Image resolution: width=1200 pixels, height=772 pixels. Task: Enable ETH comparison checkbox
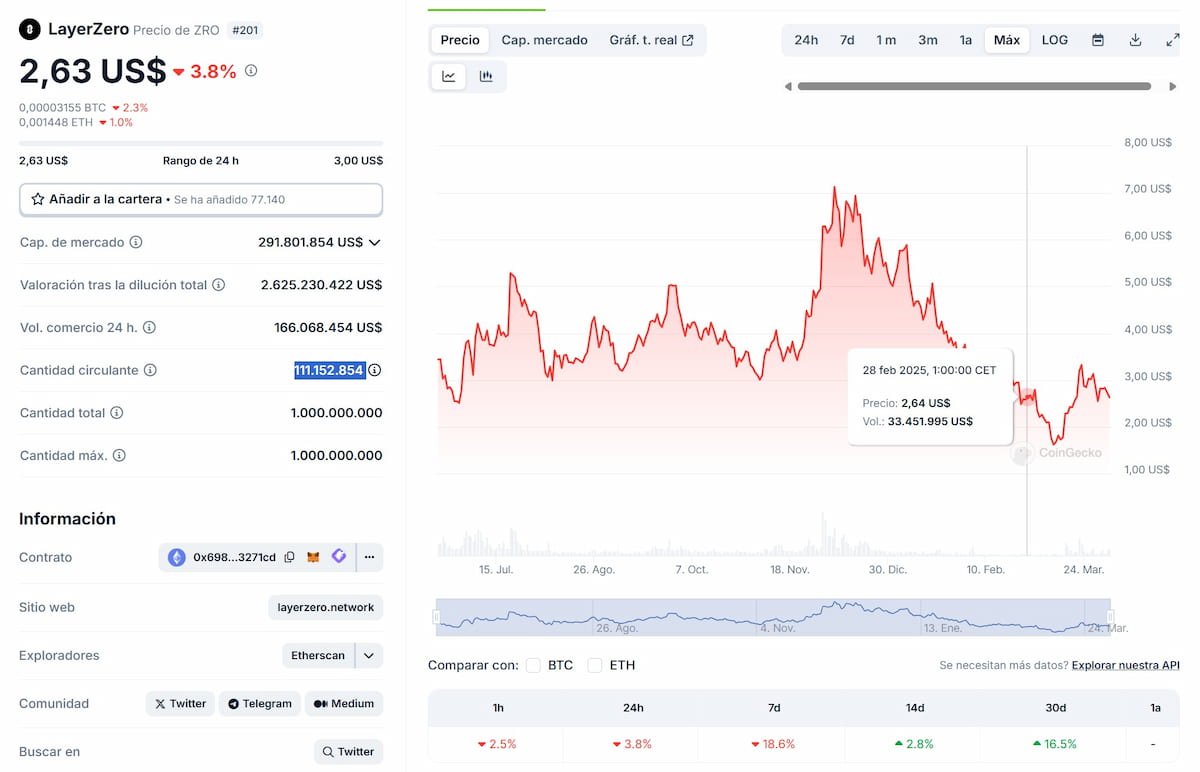(x=595, y=665)
